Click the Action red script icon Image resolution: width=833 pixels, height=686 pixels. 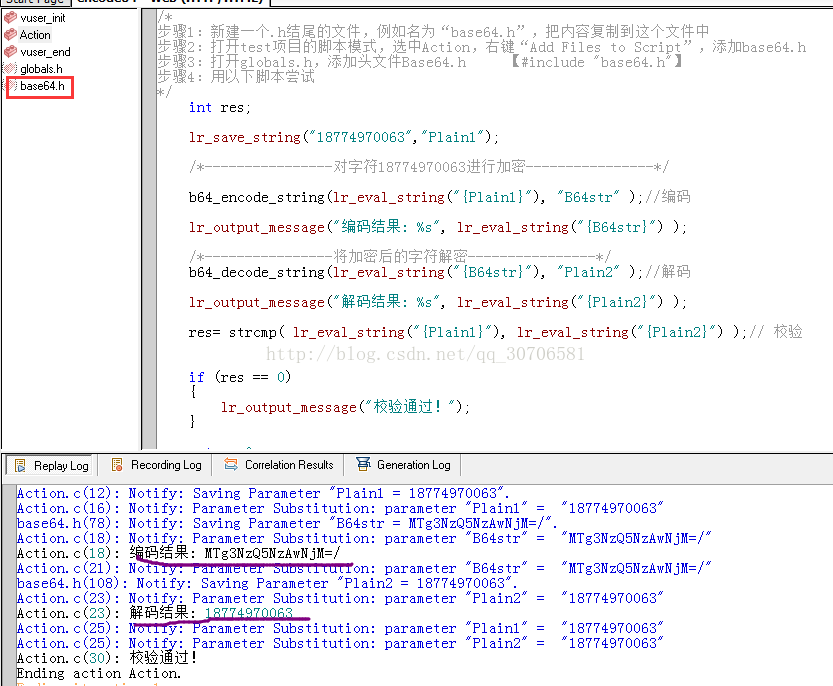[x=11, y=35]
